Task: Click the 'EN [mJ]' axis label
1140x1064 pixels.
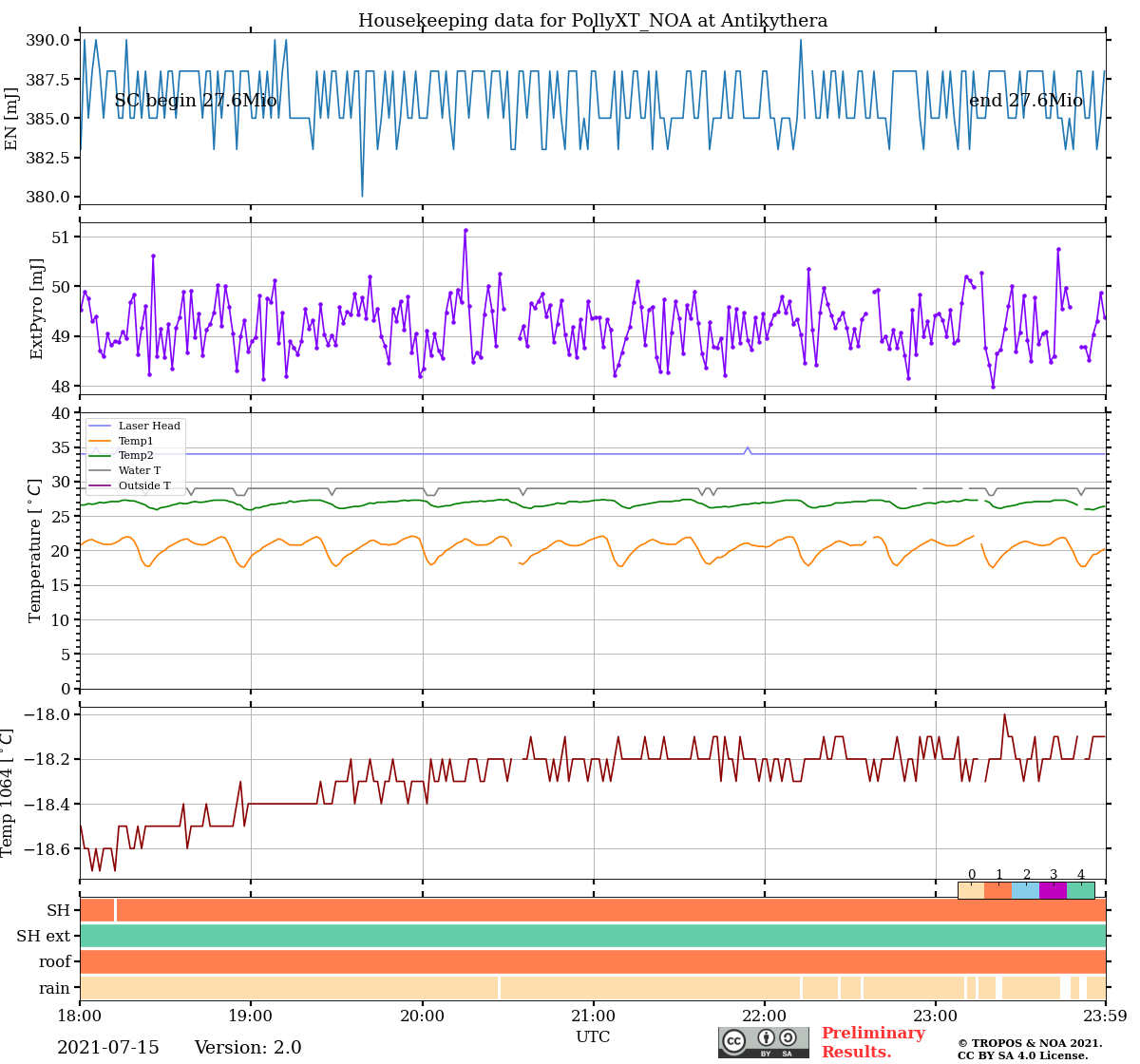Action: (11, 119)
